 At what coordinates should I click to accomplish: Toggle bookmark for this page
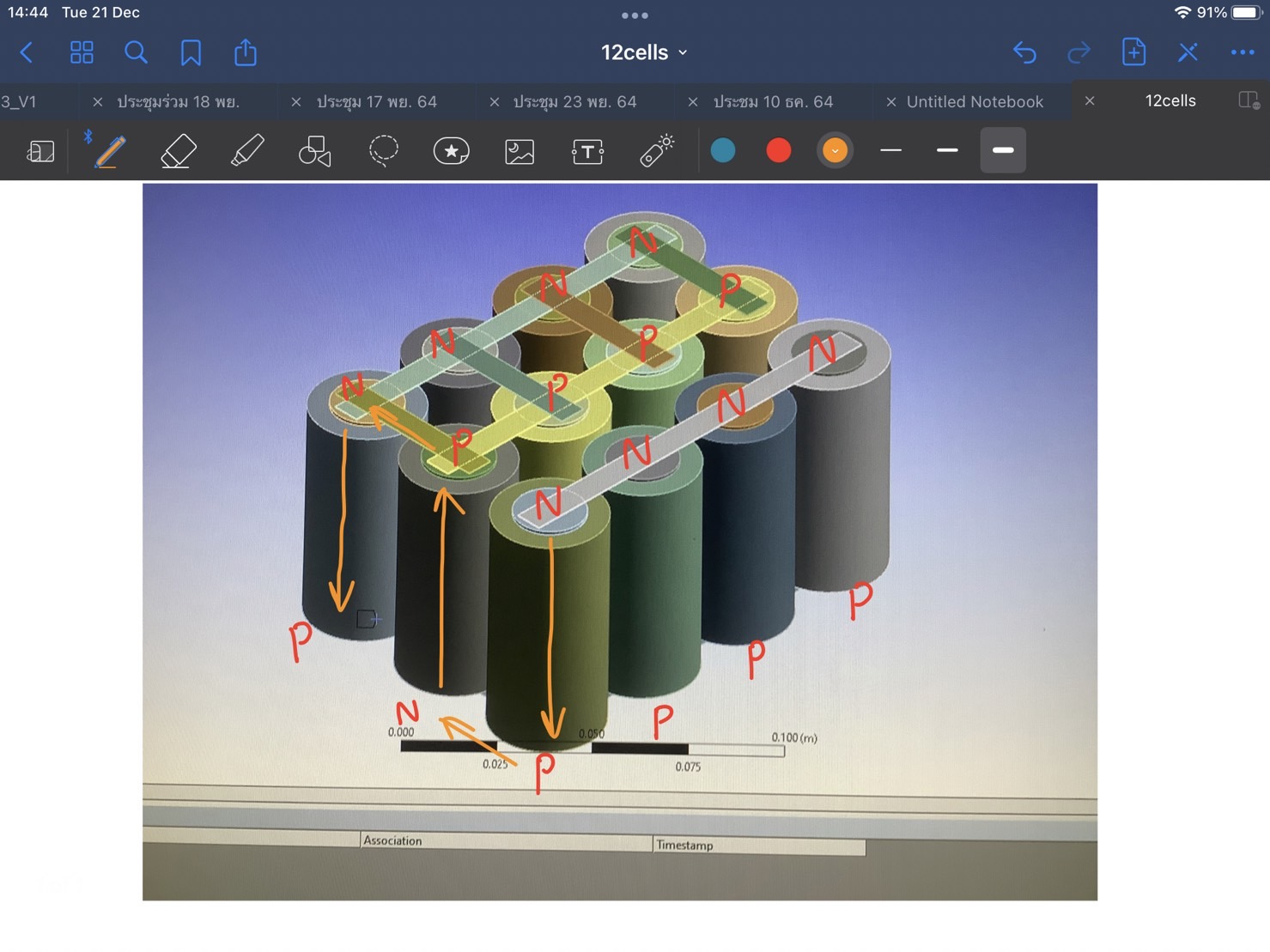tap(191, 53)
